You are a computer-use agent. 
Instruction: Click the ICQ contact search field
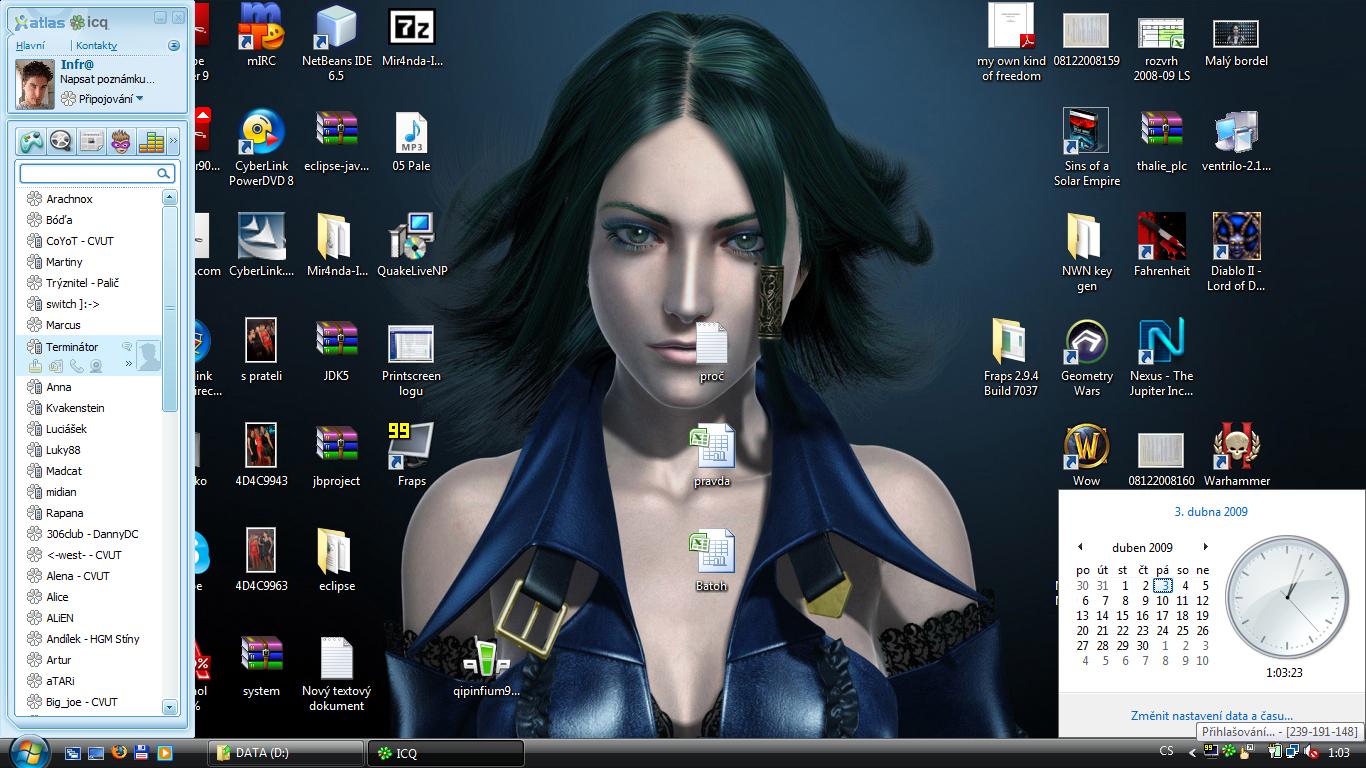click(x=88, y=174)
